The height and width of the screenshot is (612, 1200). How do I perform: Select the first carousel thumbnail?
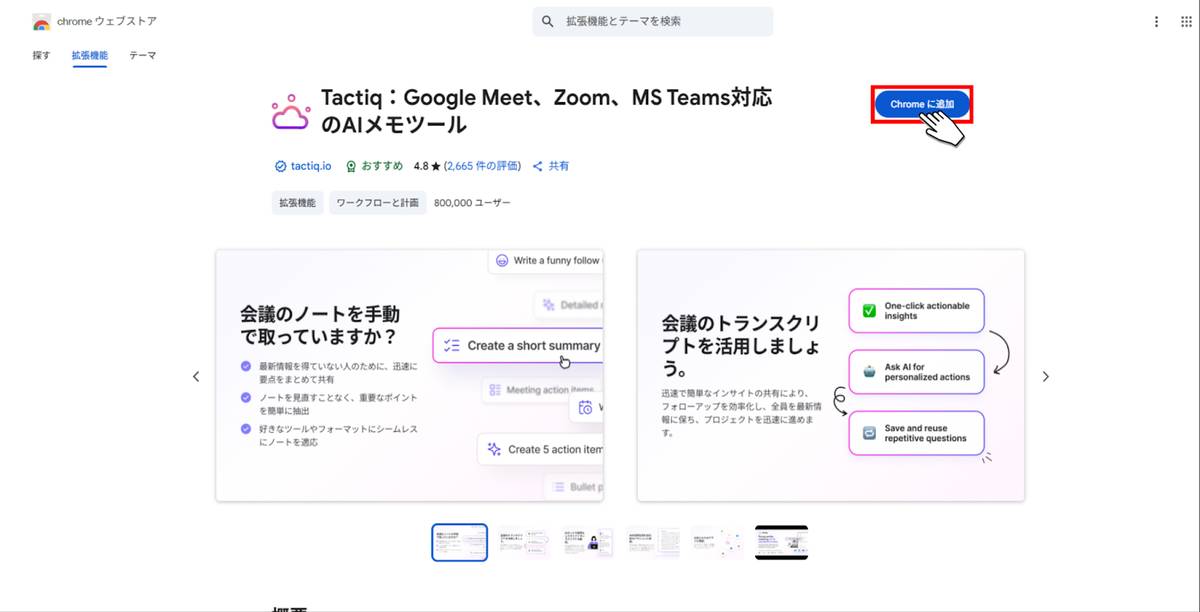460,543
